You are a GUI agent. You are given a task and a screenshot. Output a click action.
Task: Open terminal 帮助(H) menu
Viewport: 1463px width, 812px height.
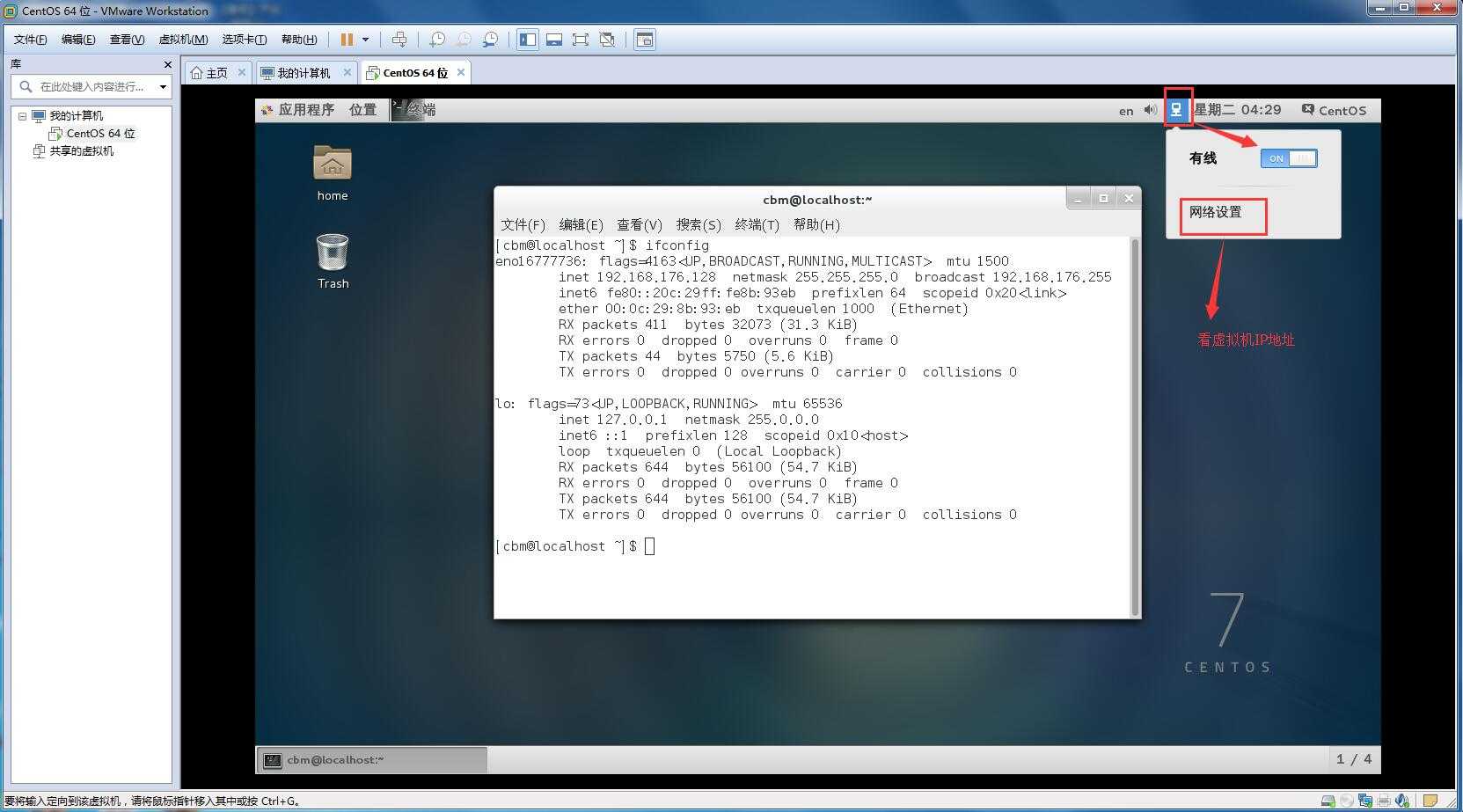click(x=816, y=225)
